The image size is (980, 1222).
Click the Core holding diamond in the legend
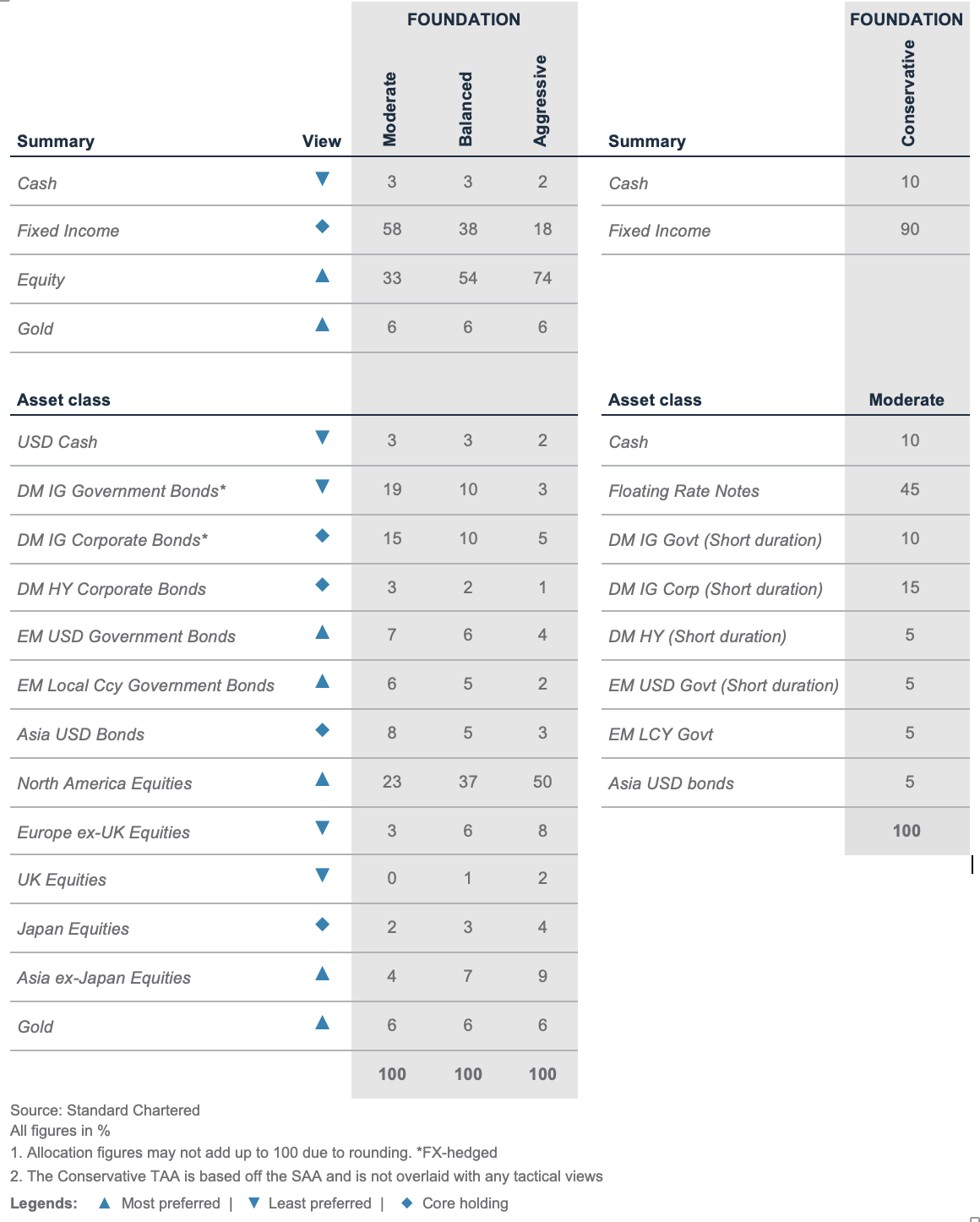tap(406, 1203)
